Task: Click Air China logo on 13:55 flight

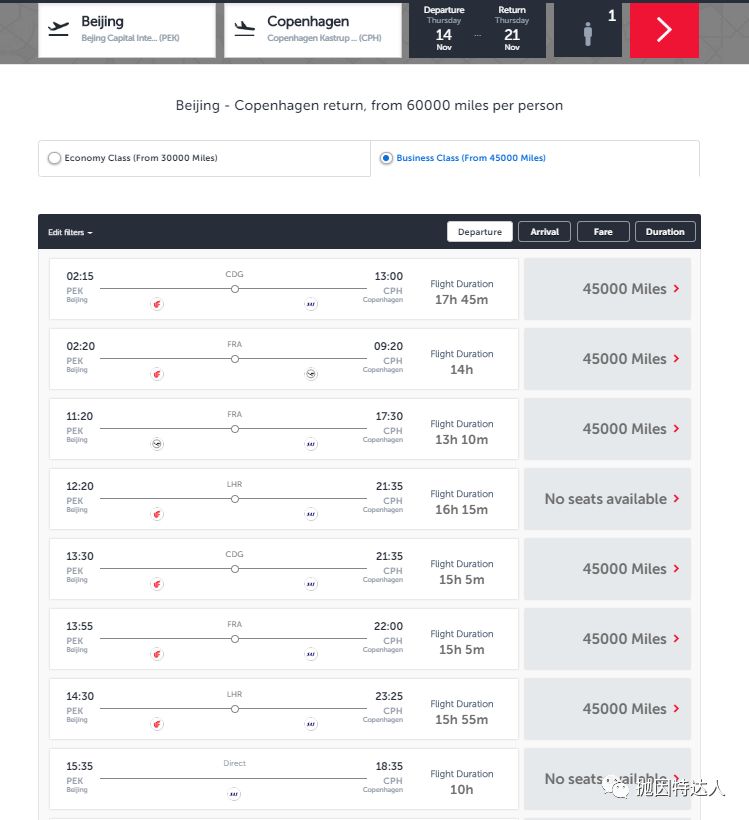Action: (157, 654)
